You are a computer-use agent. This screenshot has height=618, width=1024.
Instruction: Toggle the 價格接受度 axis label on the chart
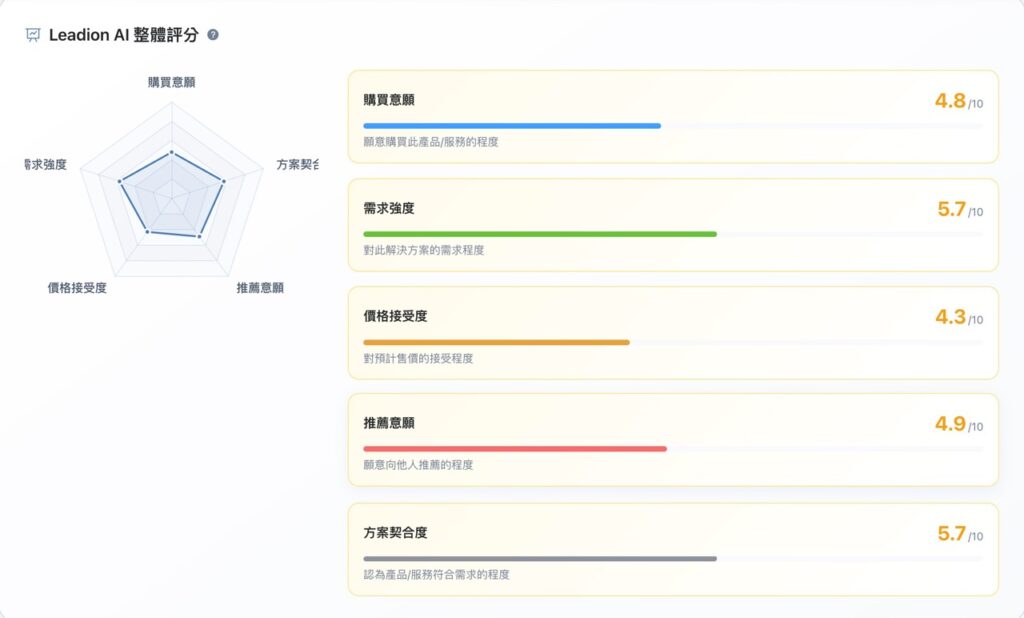click(x=78, y=287)
